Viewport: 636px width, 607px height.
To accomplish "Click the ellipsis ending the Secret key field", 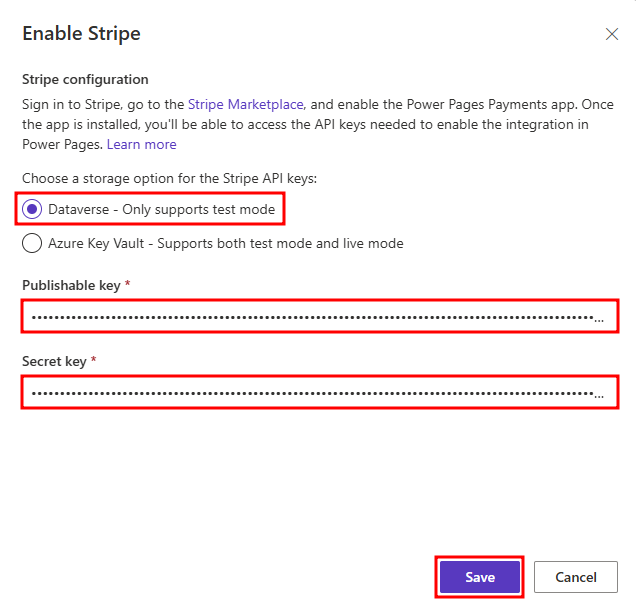I will point(599,395).
